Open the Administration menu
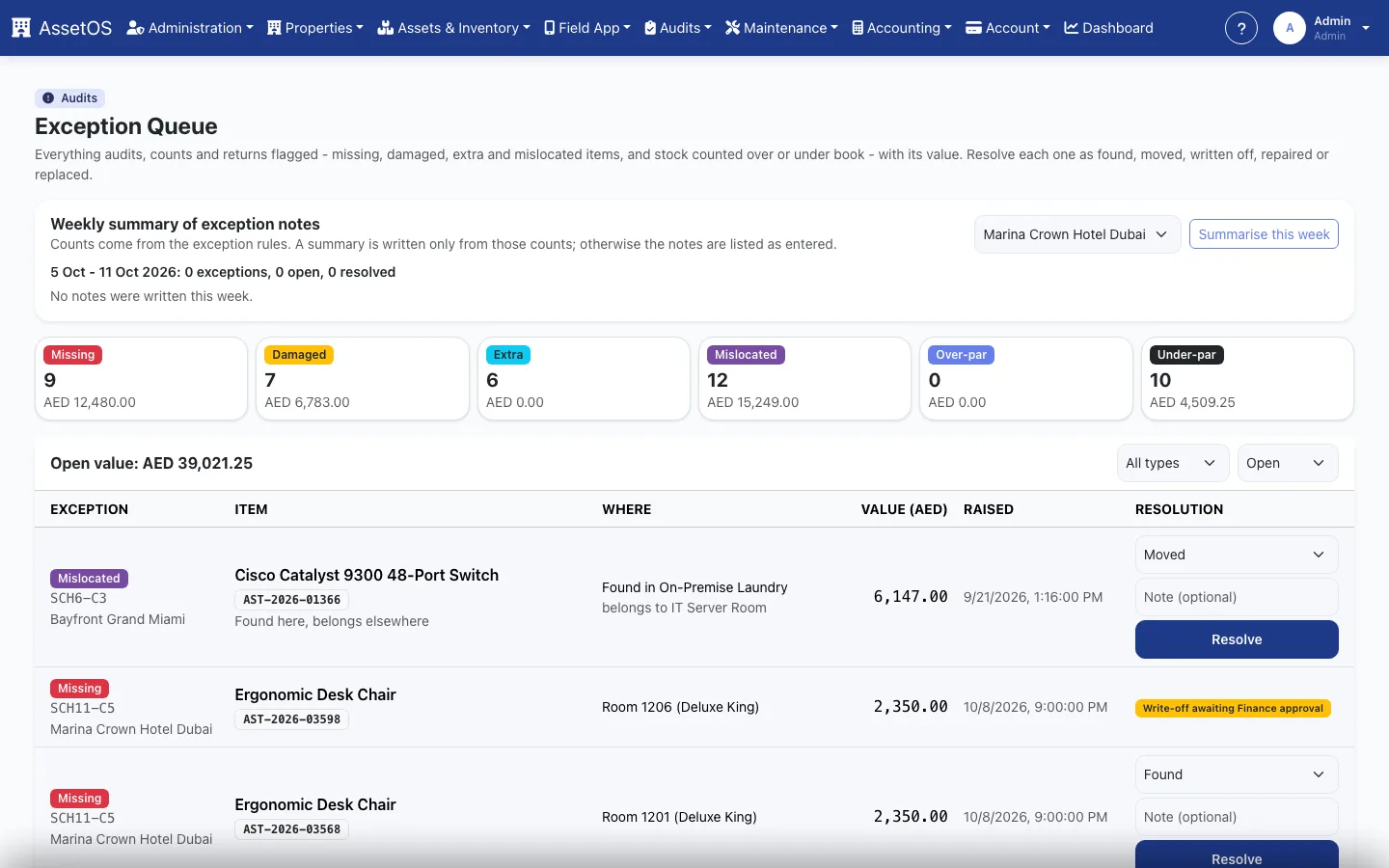Screen dimensions: 1389x868 coord(190,28)
